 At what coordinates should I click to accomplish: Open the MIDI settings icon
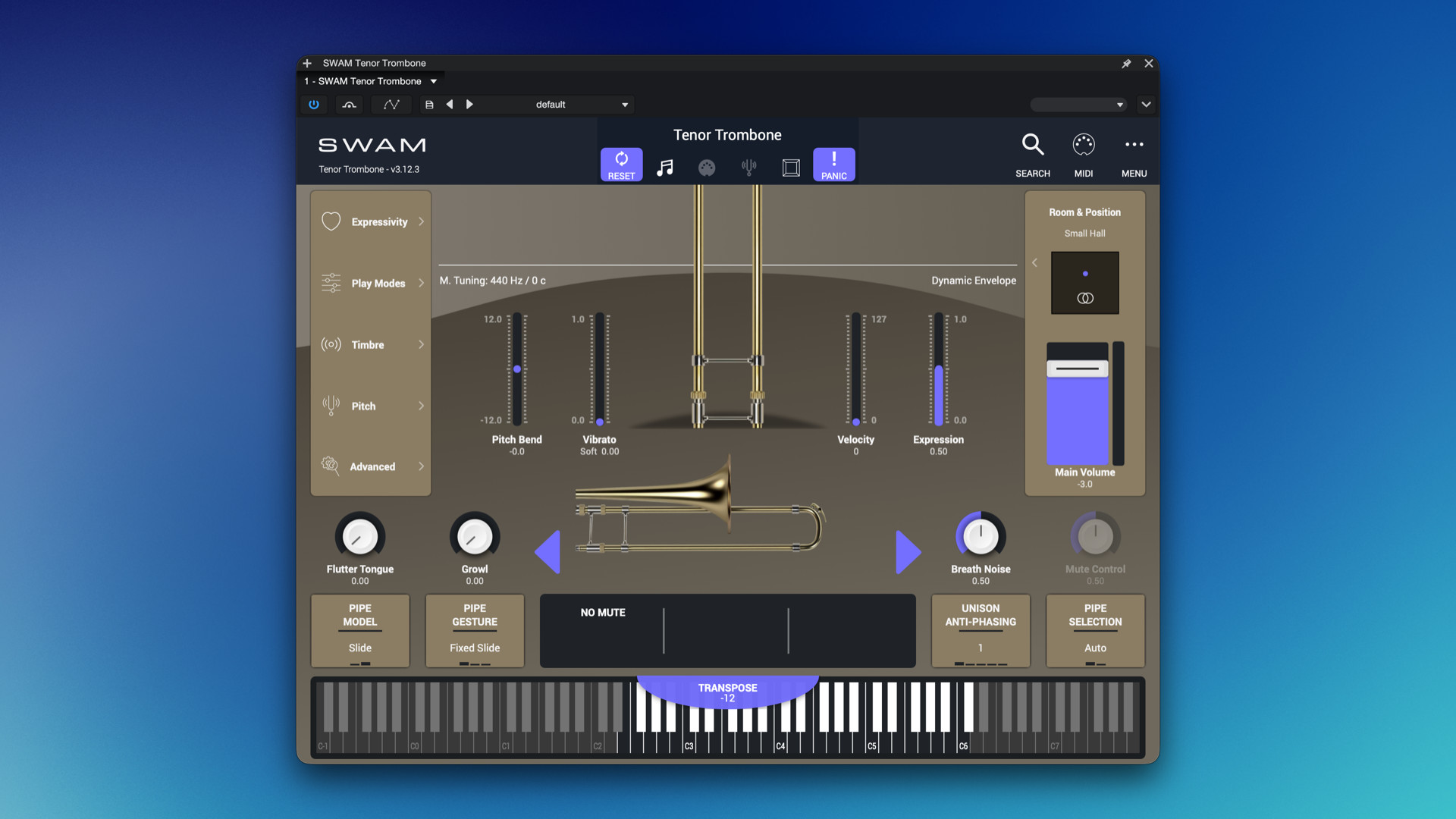(x=1084, y=144)
